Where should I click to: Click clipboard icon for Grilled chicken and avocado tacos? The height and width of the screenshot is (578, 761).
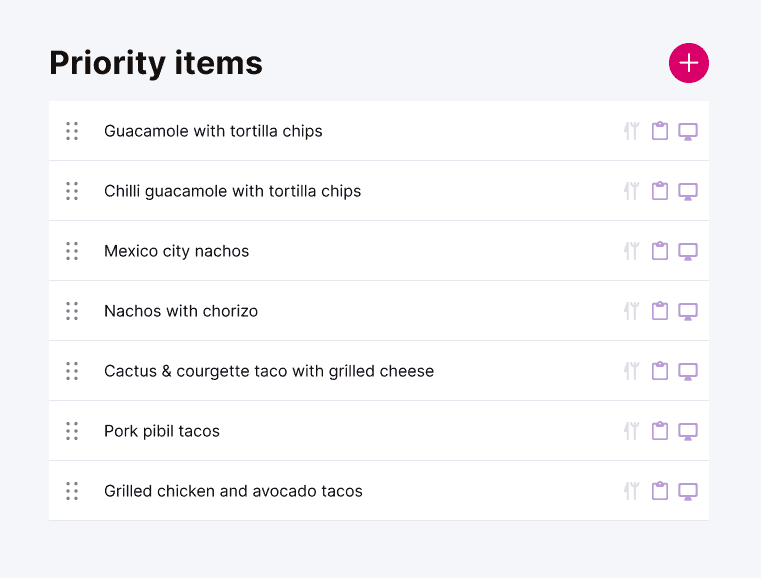pyautogui.click(x=660, y=491)
